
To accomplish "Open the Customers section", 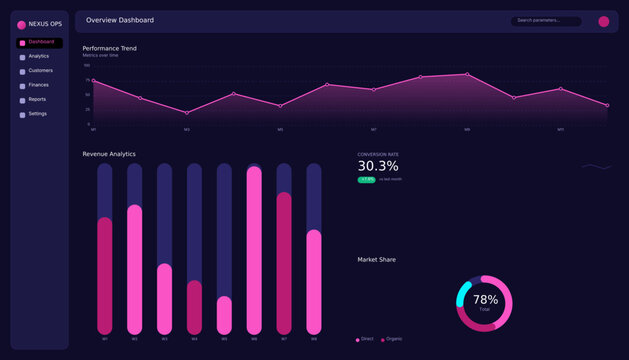I will [x=39, y=71].
